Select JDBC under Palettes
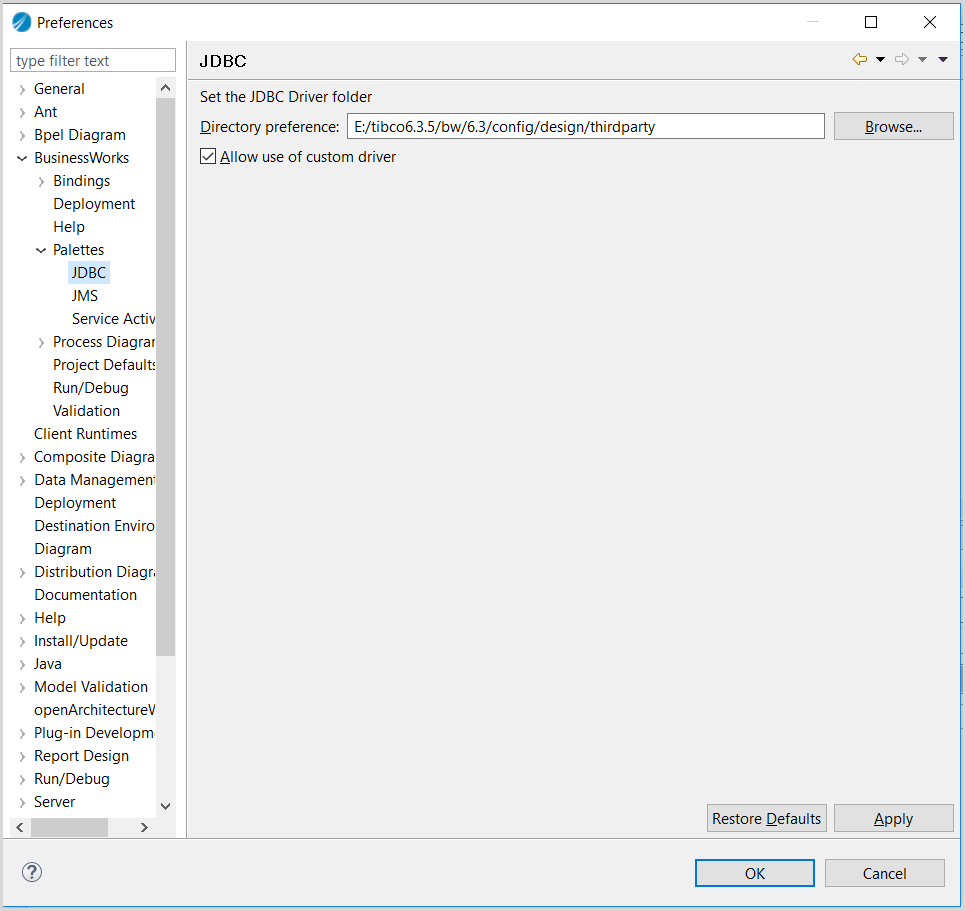The image size is (966, 911). 89,272
